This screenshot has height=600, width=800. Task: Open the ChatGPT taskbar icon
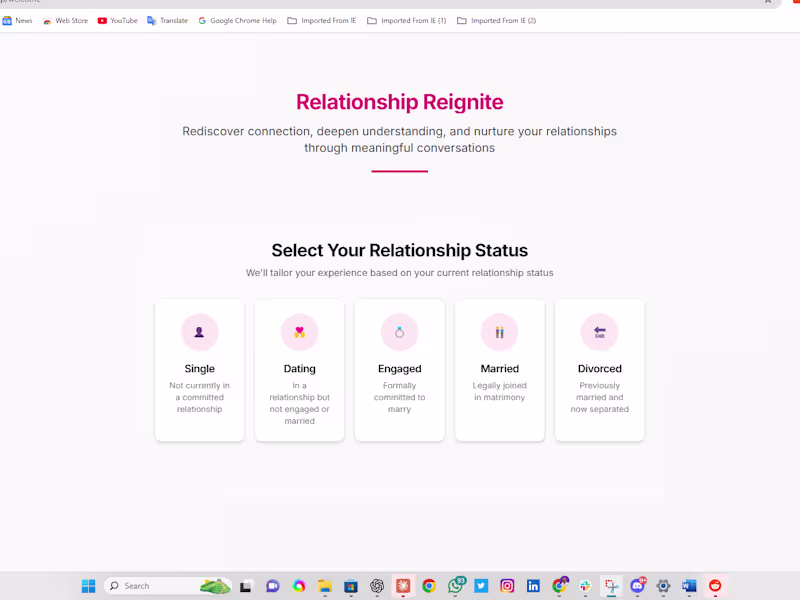pos(377,586)
